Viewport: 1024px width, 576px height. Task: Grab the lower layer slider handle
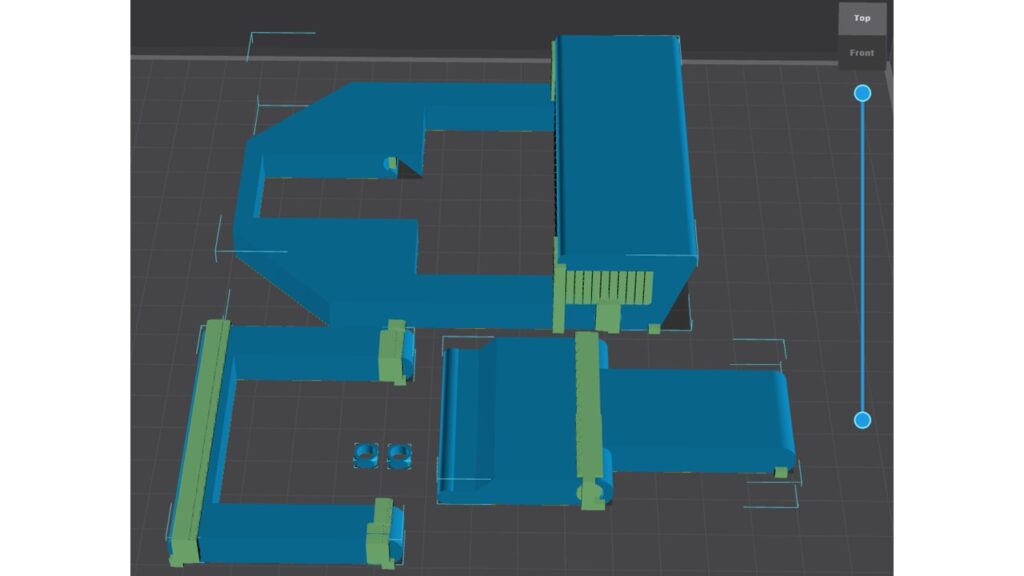click(863, 421)
